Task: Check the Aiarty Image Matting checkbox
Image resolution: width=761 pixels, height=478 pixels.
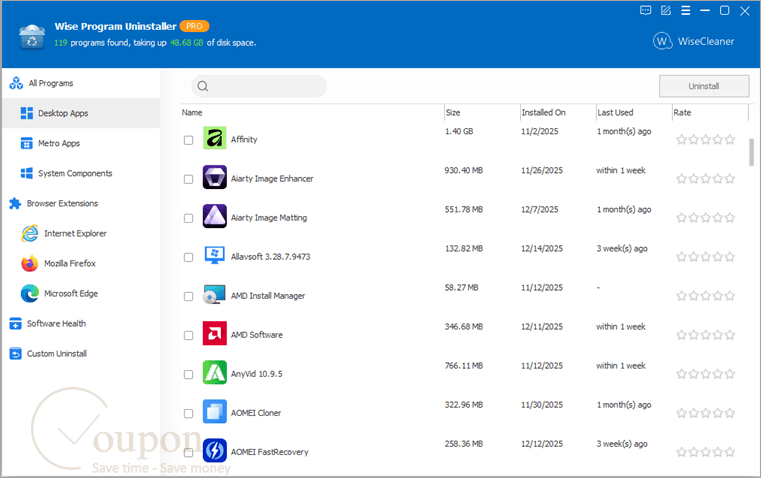Action: click(188, 218)
